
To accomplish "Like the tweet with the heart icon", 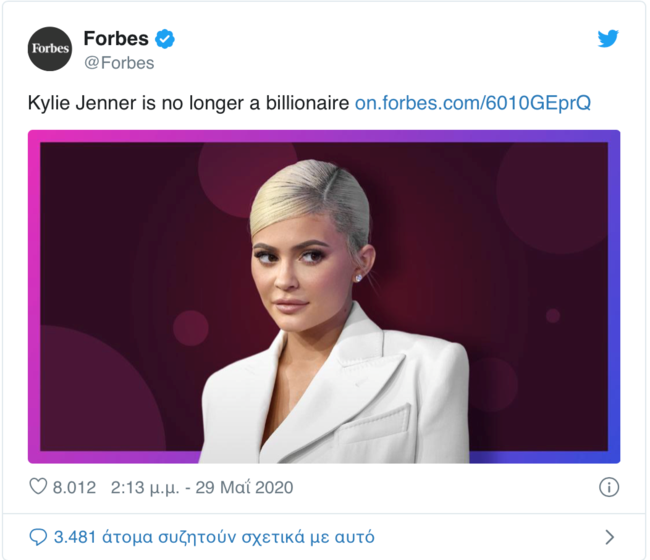I will point(38,488).
